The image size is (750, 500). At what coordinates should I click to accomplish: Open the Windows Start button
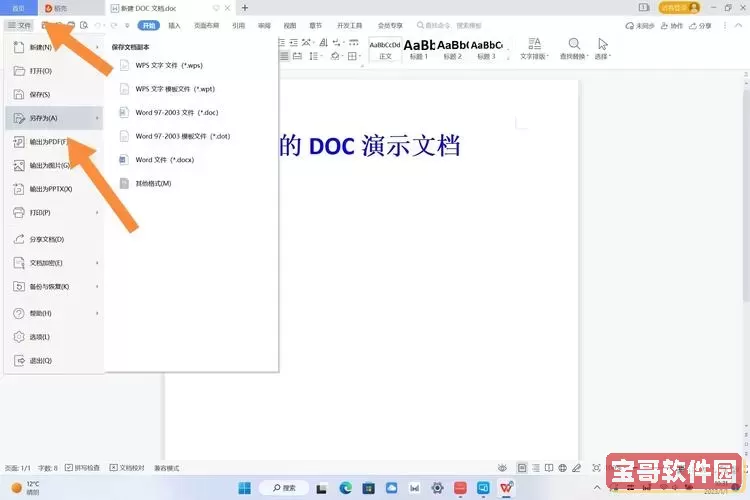pos(244,488)
